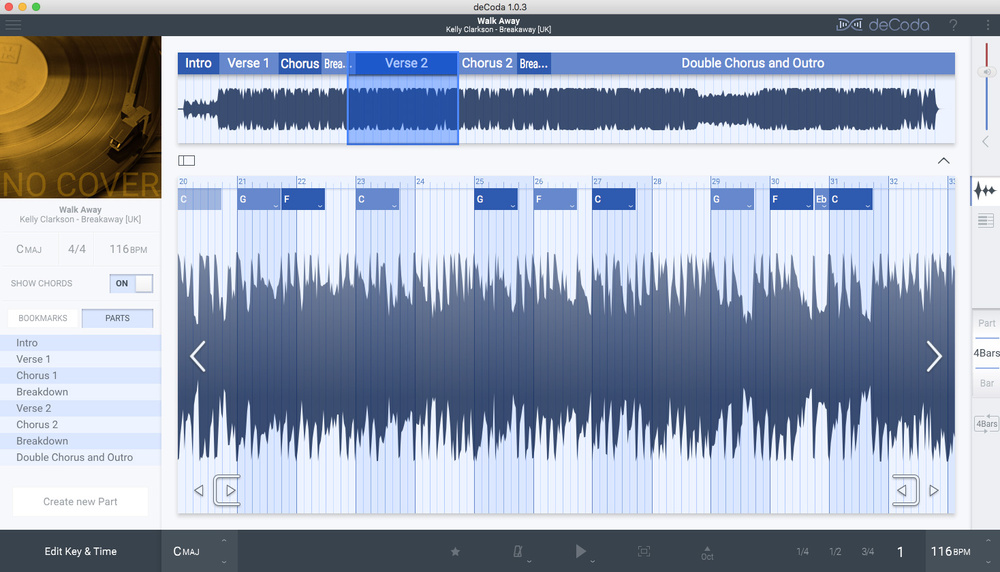Open dropdown on F chord at bar 22

pos(320,205)
